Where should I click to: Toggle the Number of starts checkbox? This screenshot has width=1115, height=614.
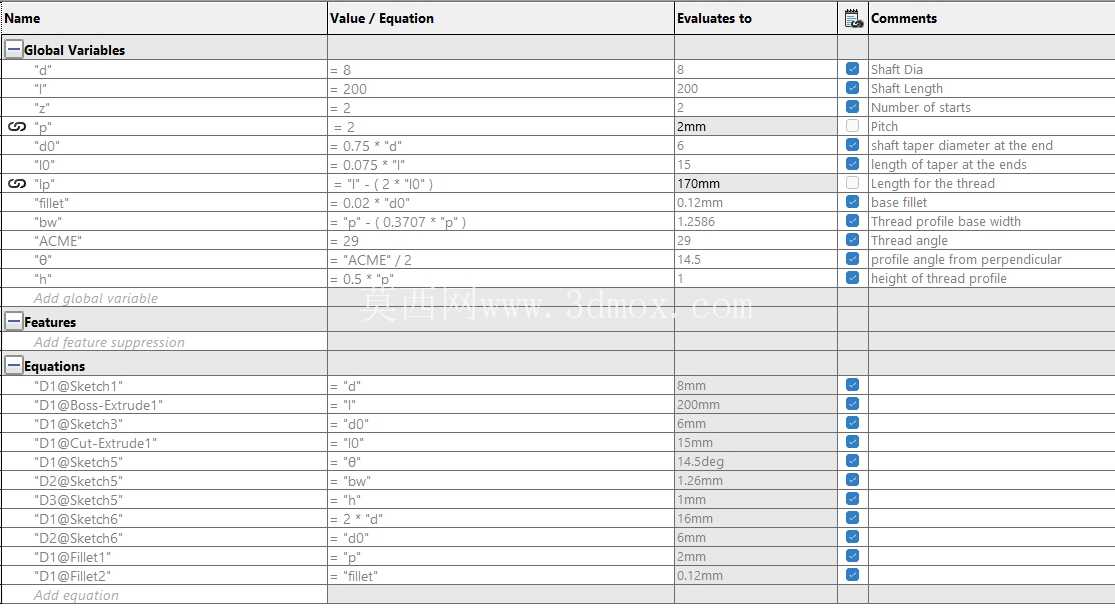coord(853,107)
